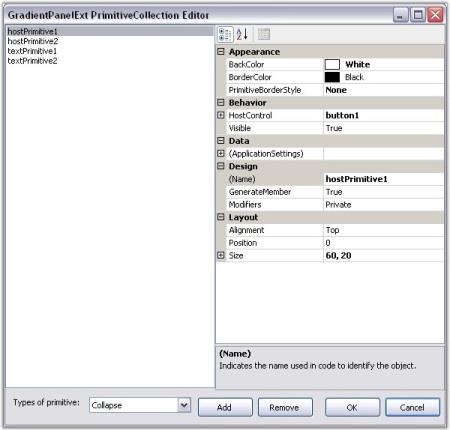Screen dimensions: 450x430
Task: Choose textPrimitive2 from the list
Action: click(32, 61)
